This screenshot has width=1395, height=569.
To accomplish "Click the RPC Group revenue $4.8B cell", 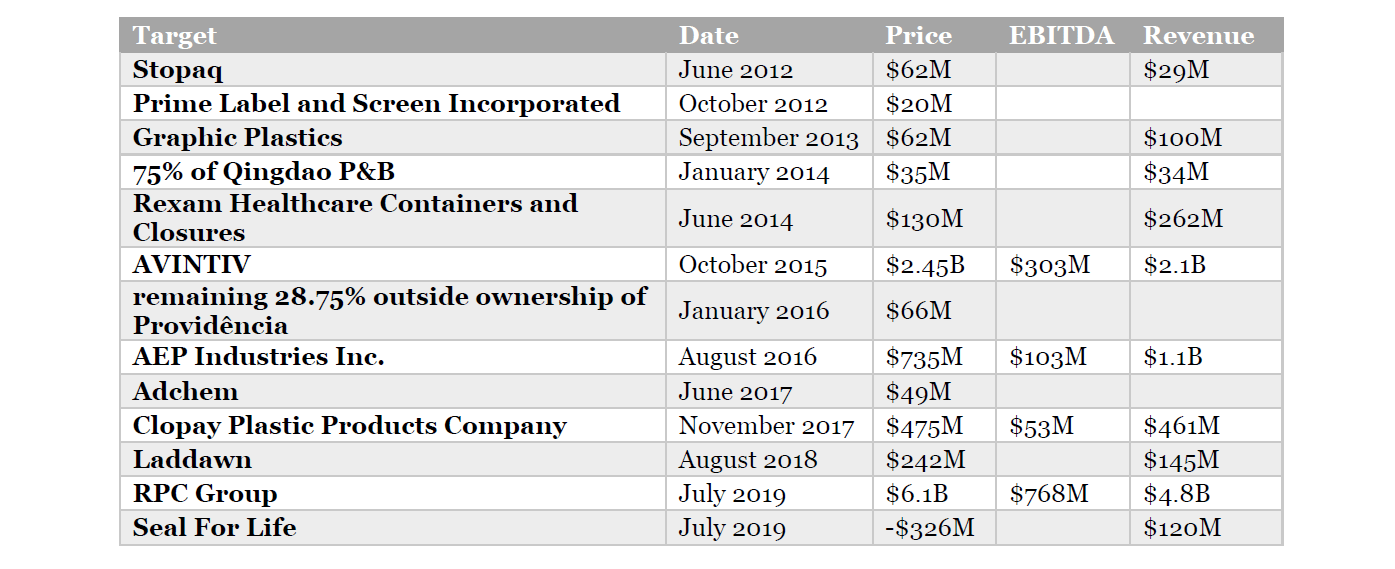I will tap(1176, 494).
